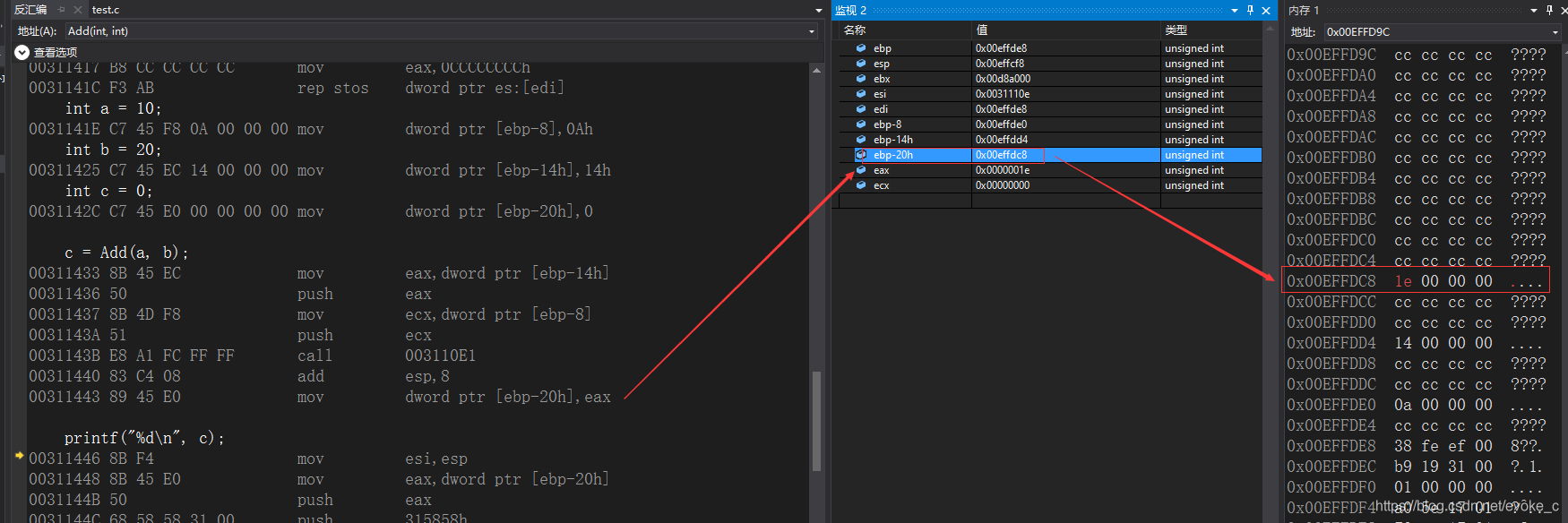The width and height of the screenshot is (1568, 523).
Task: Select the ecx variable icon in watch
Action: (861, 185)
